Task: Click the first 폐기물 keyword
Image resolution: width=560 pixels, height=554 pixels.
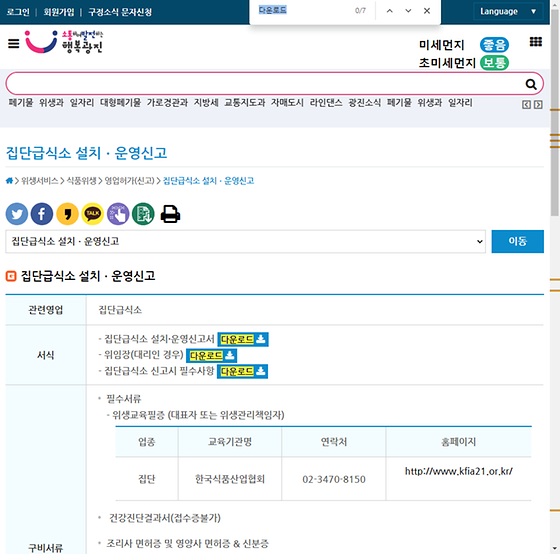Action: (x=21, y=103)
